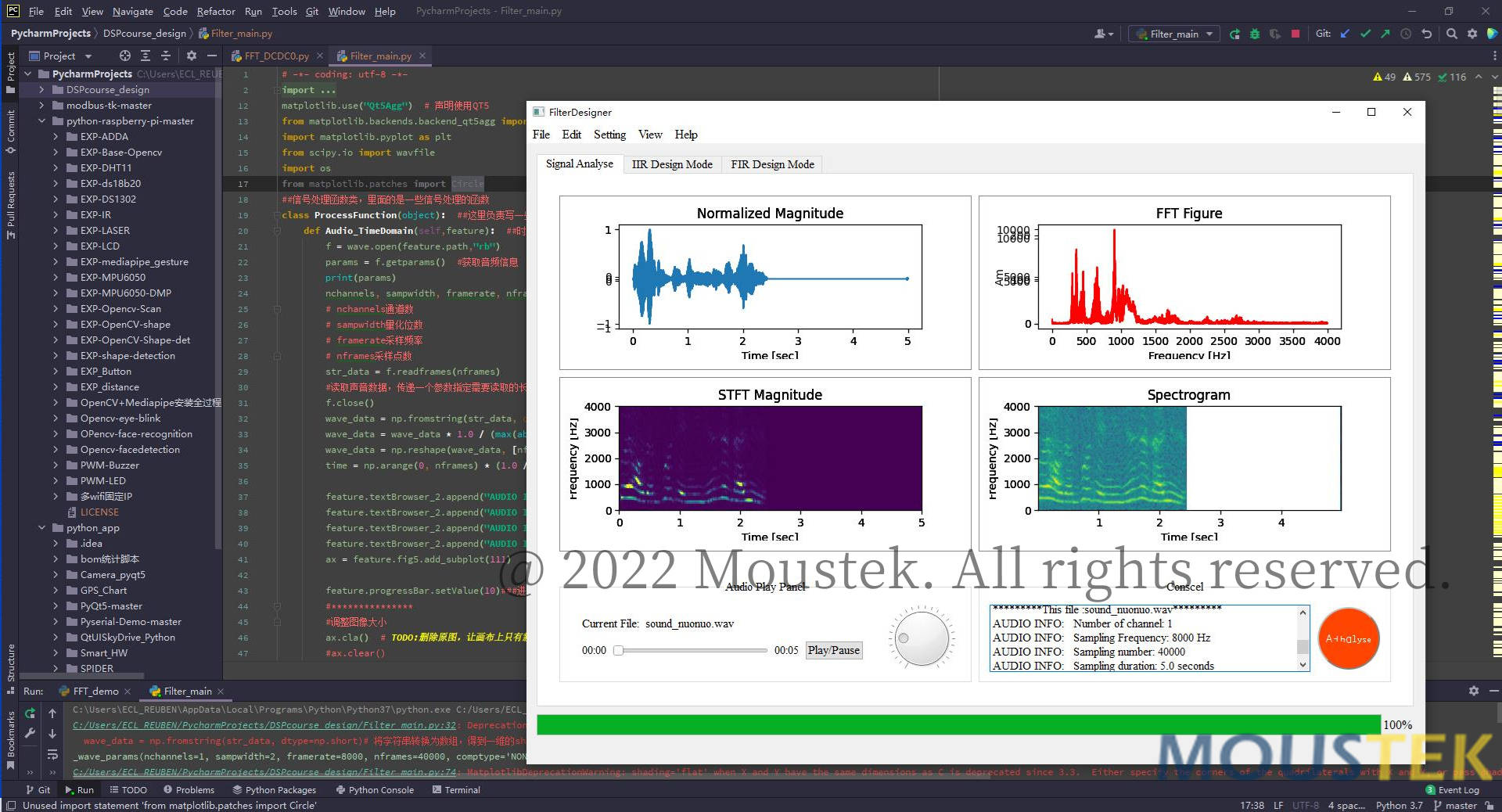Rollback changes with the undo arrow icon
Image resolution: width=1502 pixels, height=812 pixels.
tap(1426, 34)
